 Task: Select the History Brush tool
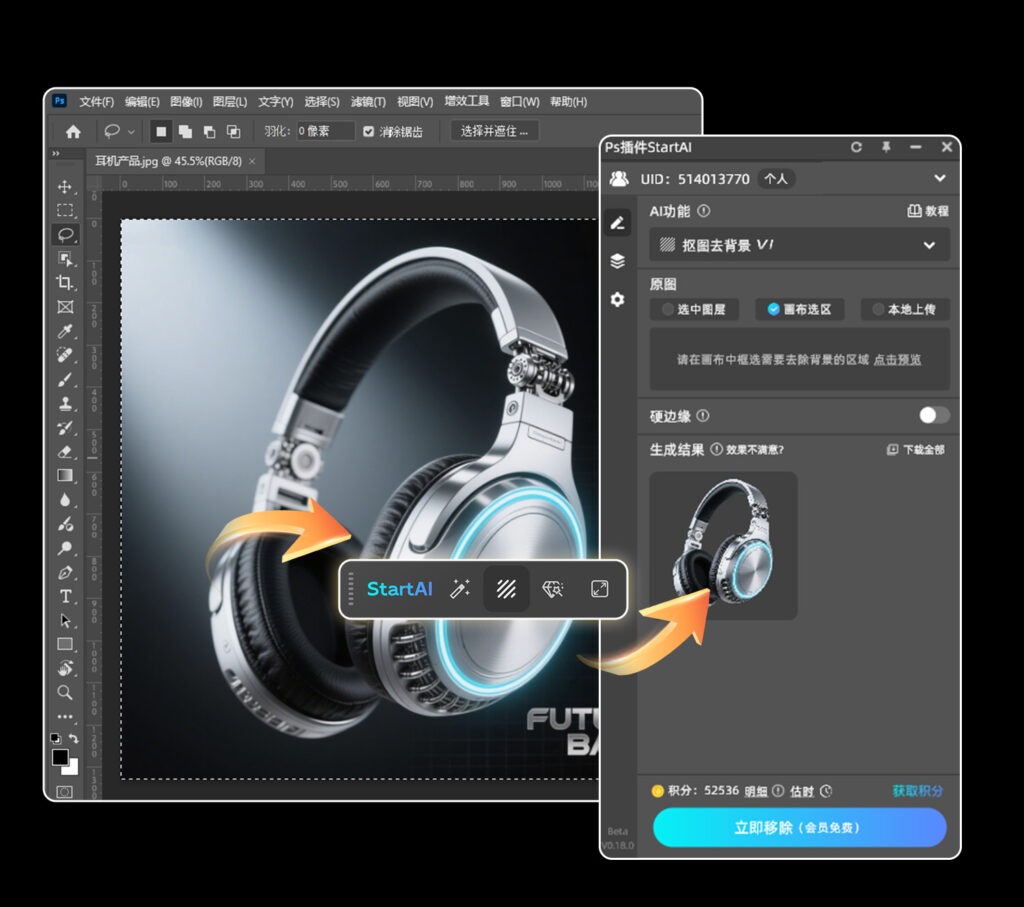pyautogui.click(x=65, y=428)
